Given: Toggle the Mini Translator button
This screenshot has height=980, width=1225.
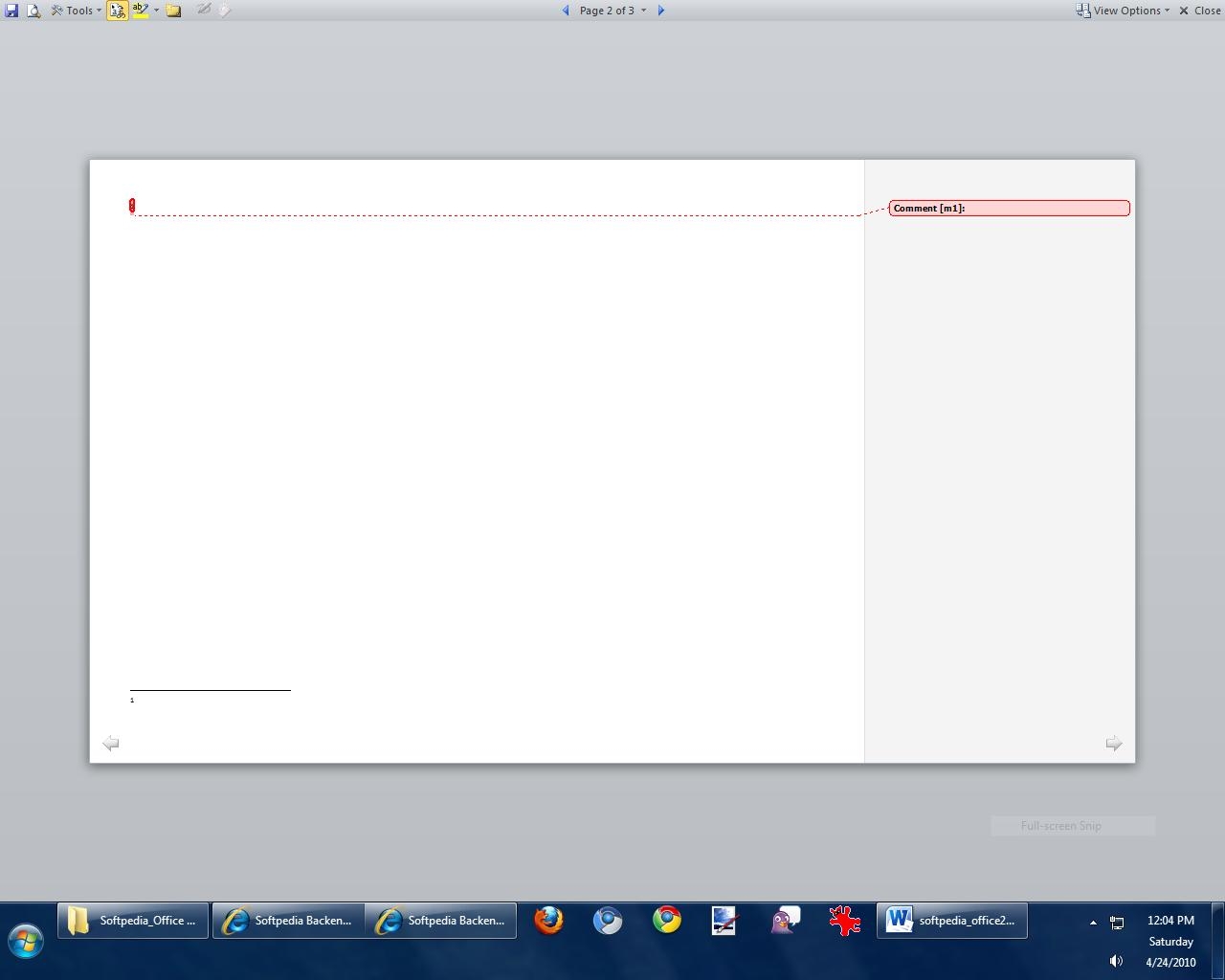Looking at the screenshot, I should [x=117, y=11].
